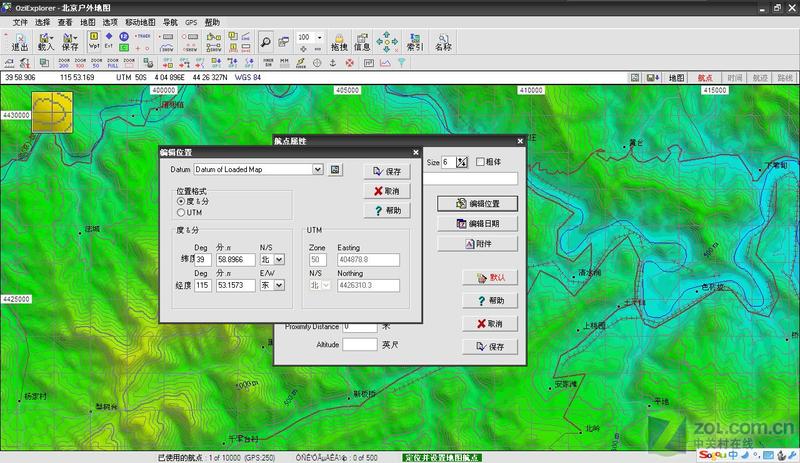Viewport: 800px width, 463px height.
Task: Click the 保存 toolbar icon in the main toolbar
Action: (x=69, y=42)
